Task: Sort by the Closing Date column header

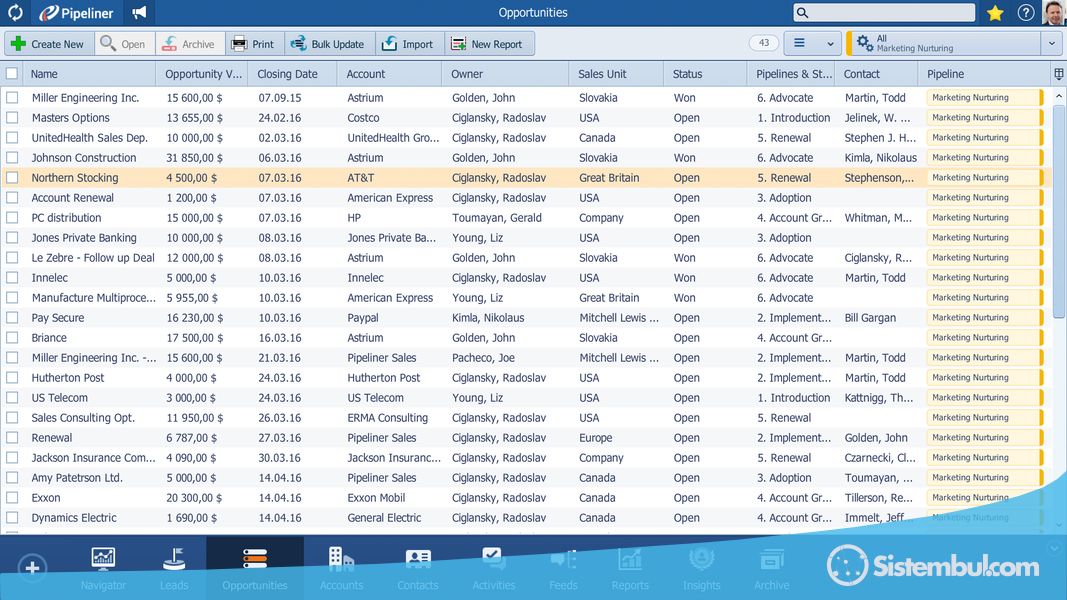Action: point(287,74)
